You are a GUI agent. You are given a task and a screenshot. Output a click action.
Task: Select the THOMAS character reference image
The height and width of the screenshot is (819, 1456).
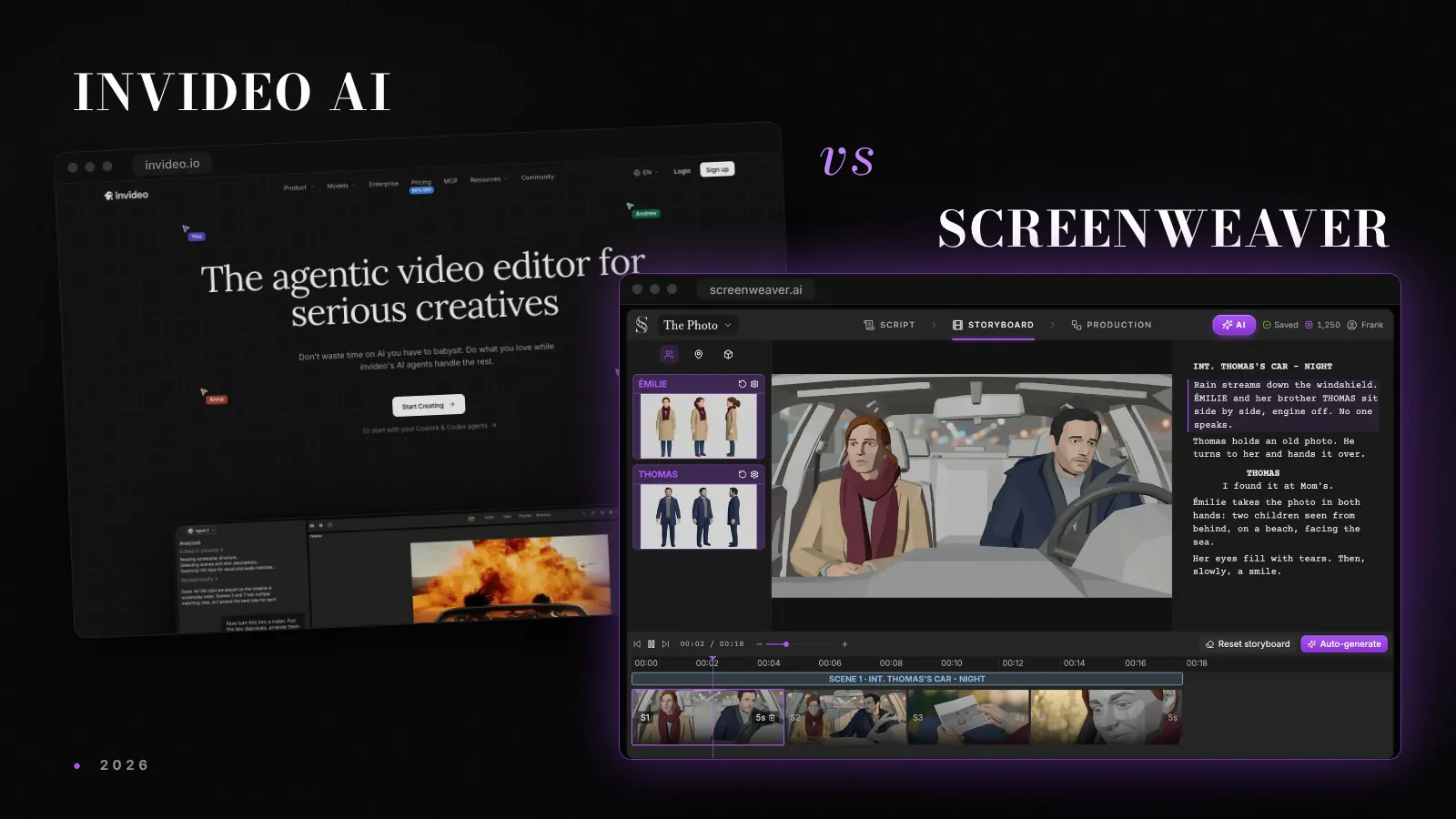tap(698, 516)
